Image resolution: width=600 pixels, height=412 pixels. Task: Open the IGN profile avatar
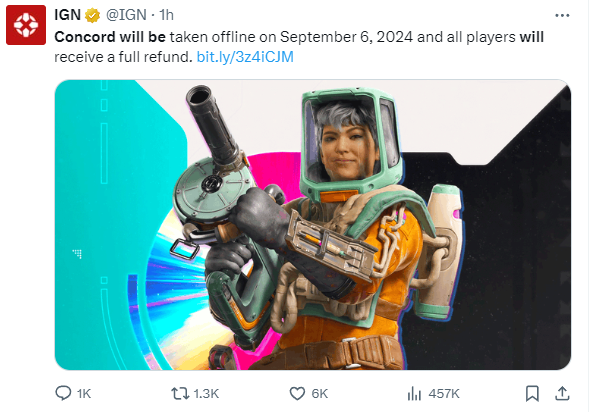(26, 25)
